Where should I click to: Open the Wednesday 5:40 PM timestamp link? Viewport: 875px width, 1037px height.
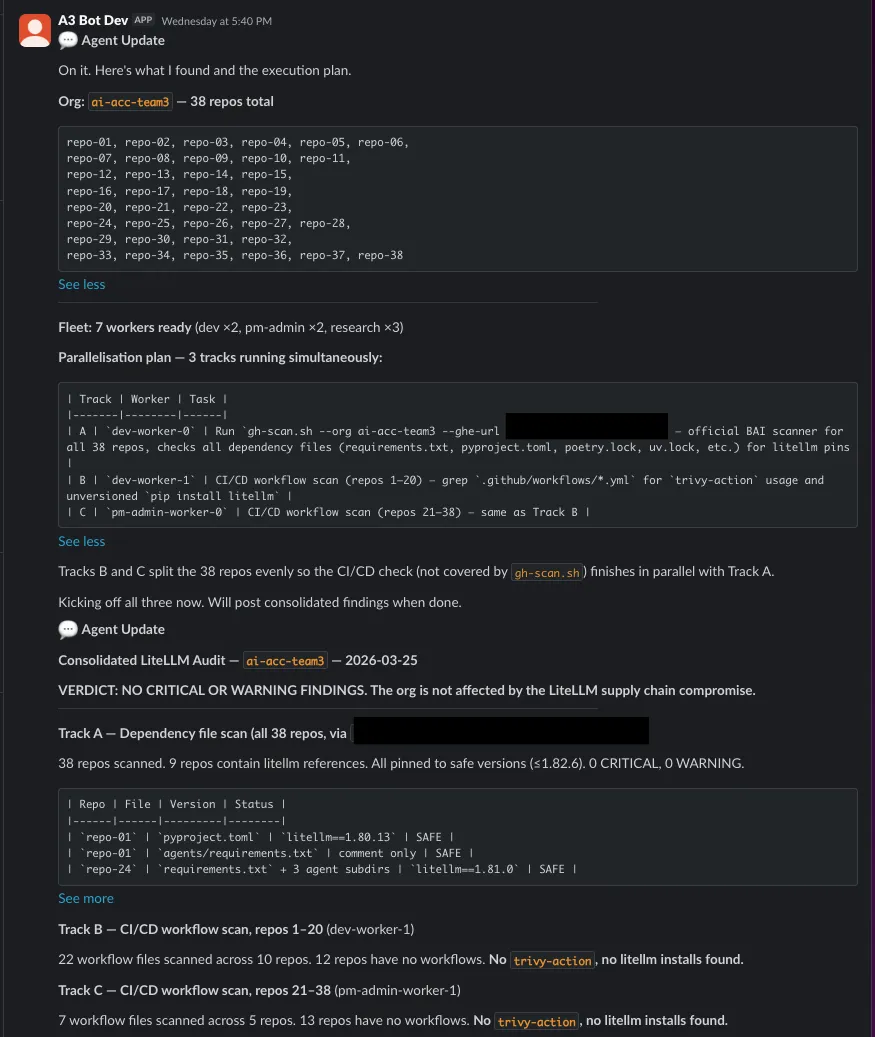tap(222, 20)
